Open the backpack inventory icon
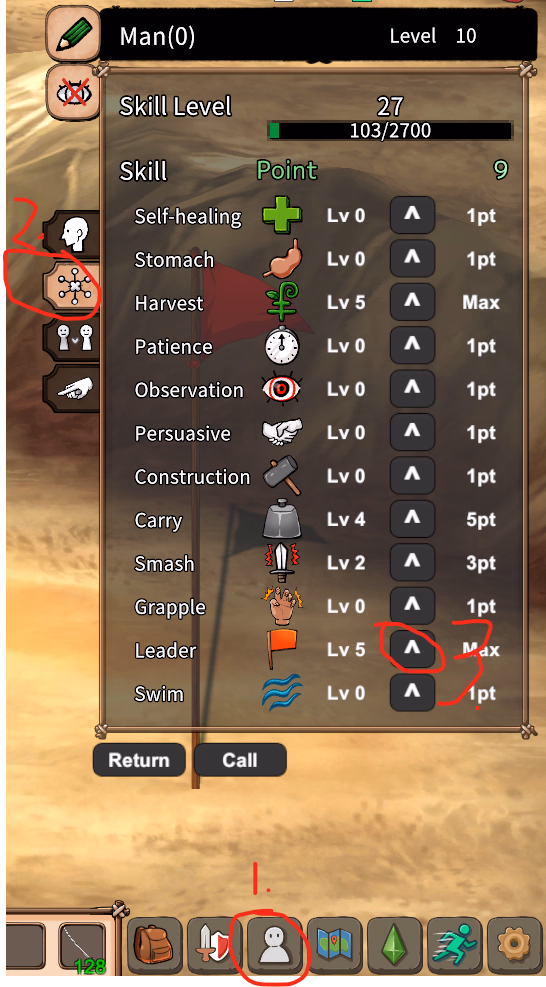This screenshot has height=987, width=546. tap(154, 945)
